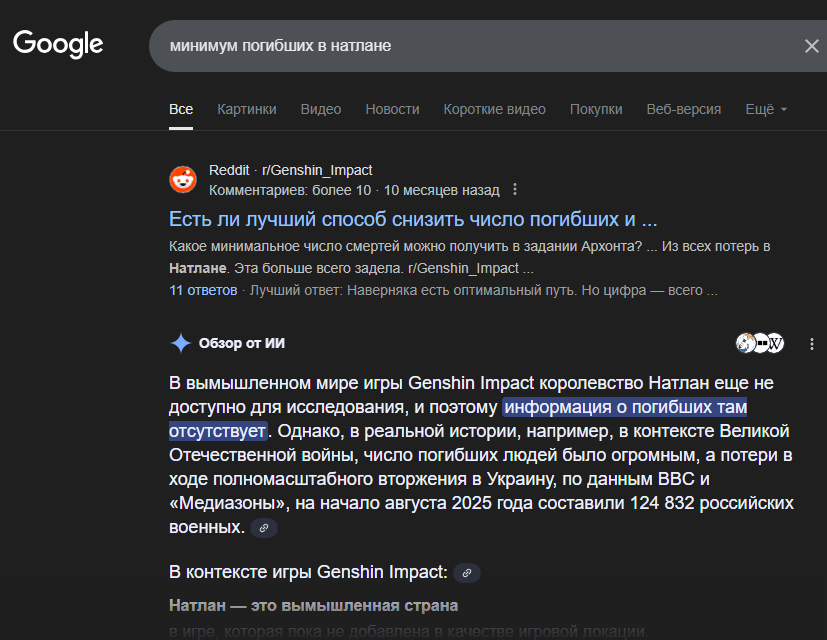827x640 pixels.
Task: Click the sparkle icon next to Обзор от ИИ
Action: click(x=181, y=343)
